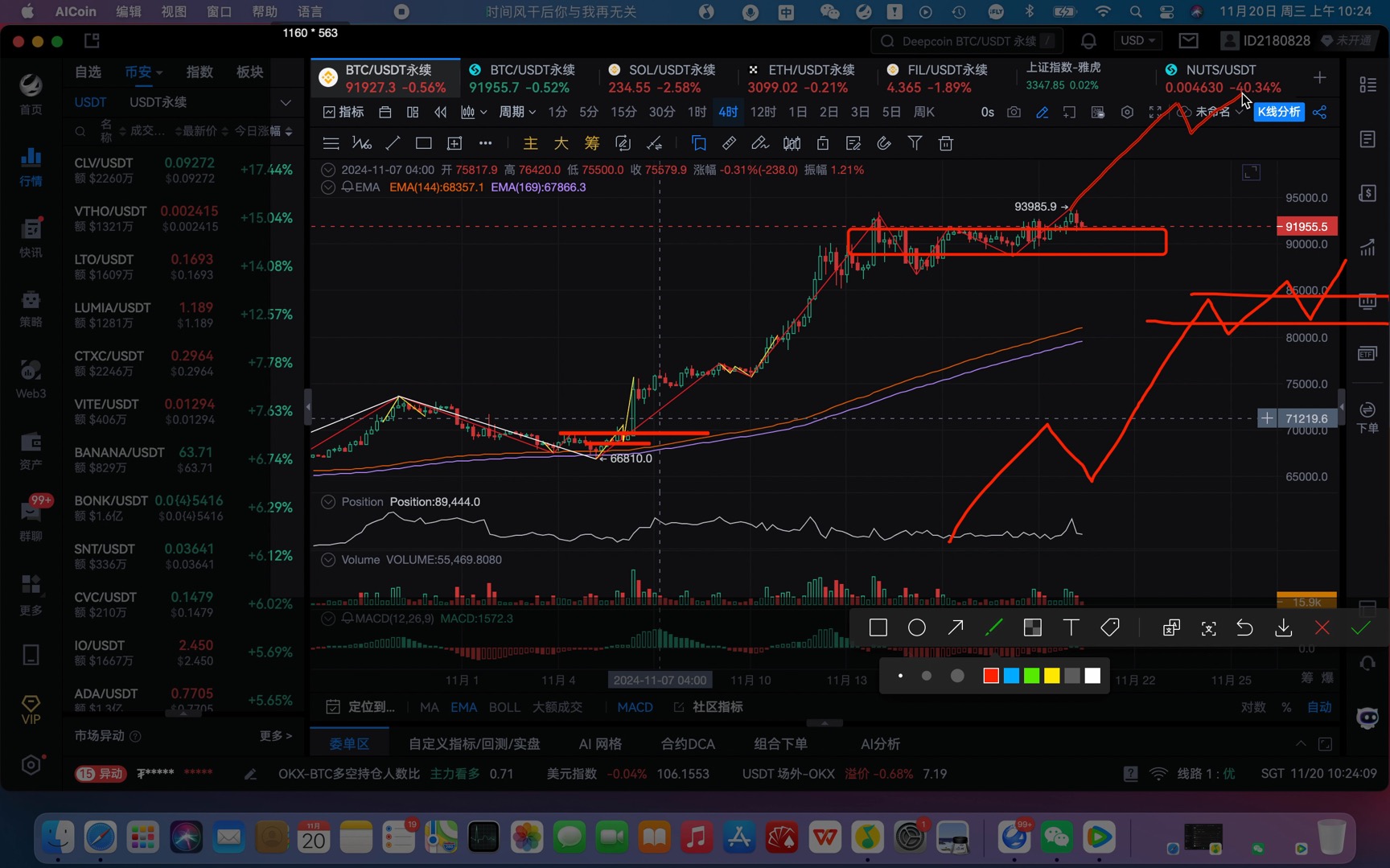This screenshot has width=1390, height=868.
Task: Click the chart trash delete-drawings icon
Action: click(x=946, y=143)
